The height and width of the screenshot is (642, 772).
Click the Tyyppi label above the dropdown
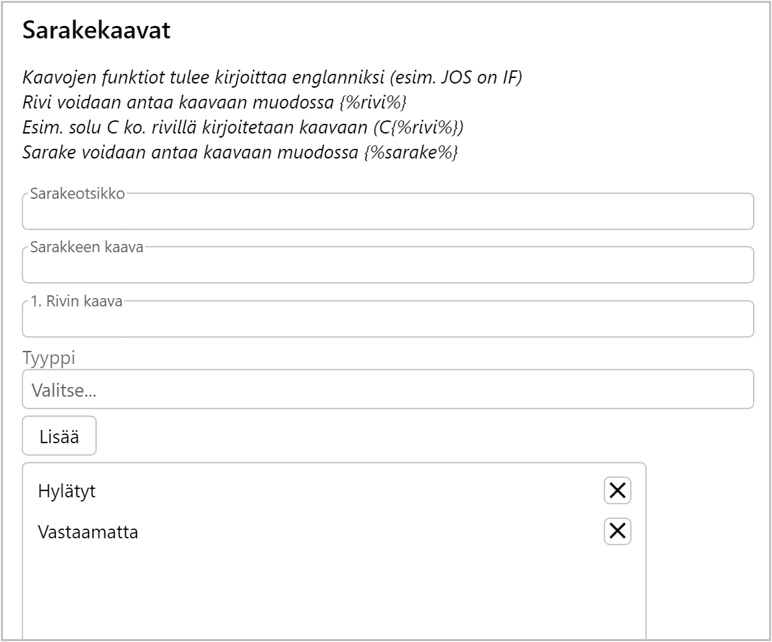[x=49, y=357]
